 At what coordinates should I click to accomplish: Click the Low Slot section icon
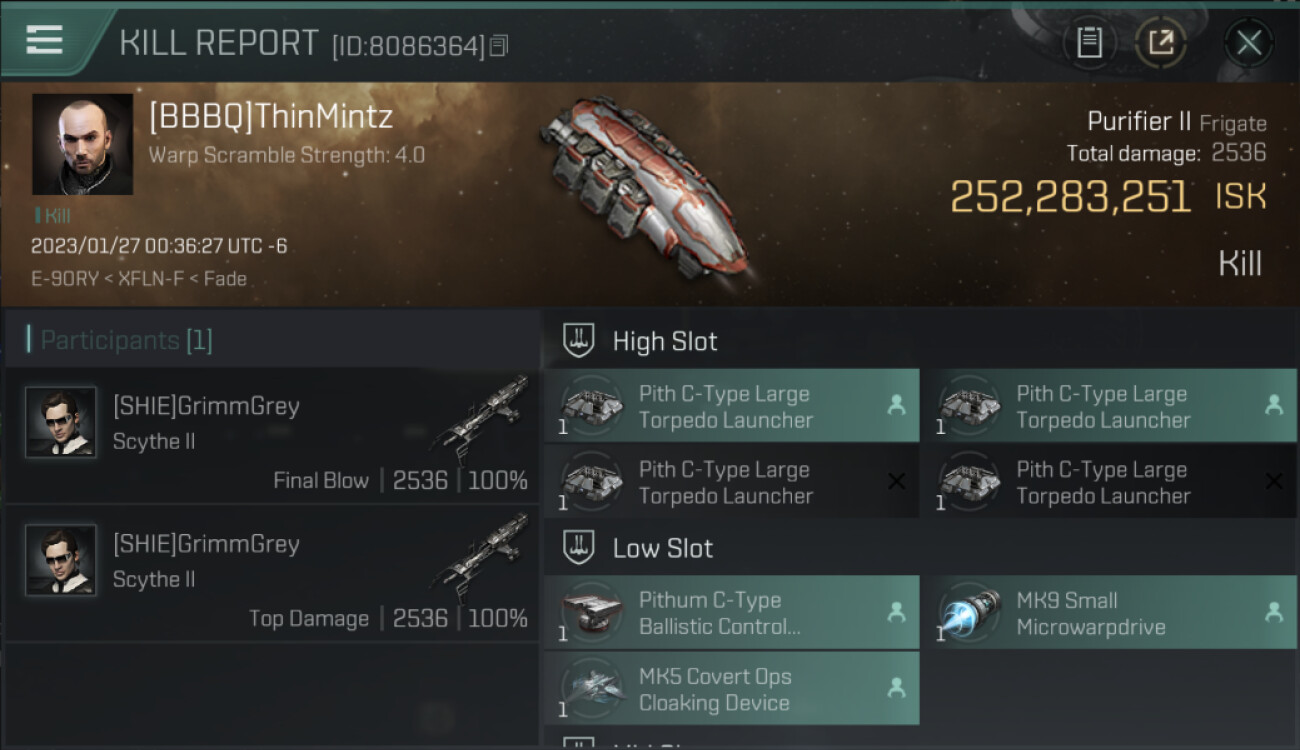pyautogui.click(x=578, y=547)
